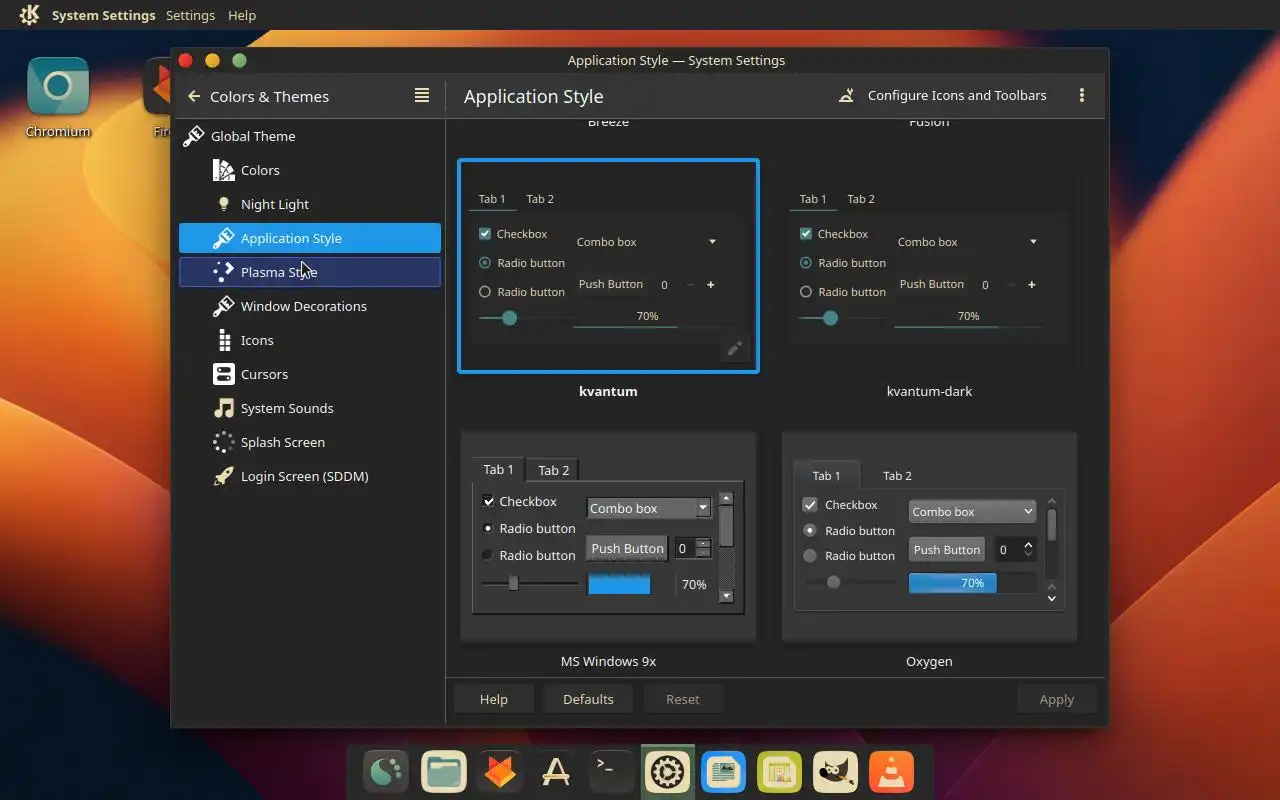The height and width of the screenshot is (800, 1280).
Task: Click spin box arrows in Oxygen preview
Action: pos(1028,549)
